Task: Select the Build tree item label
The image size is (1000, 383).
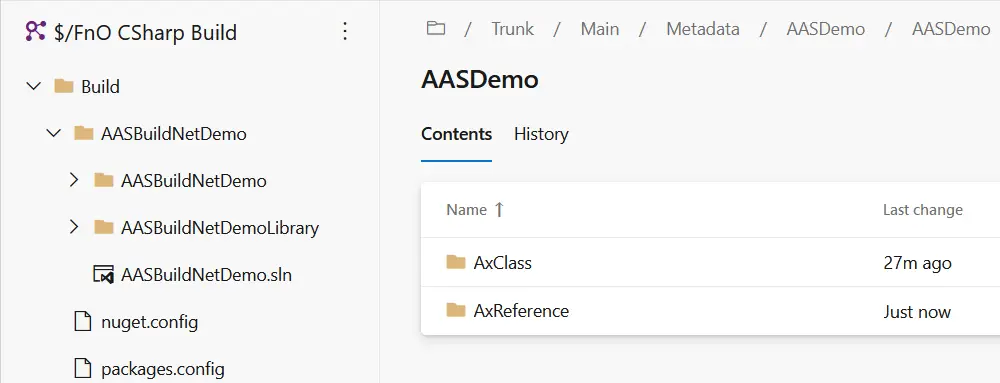Action: coord(100,87)
